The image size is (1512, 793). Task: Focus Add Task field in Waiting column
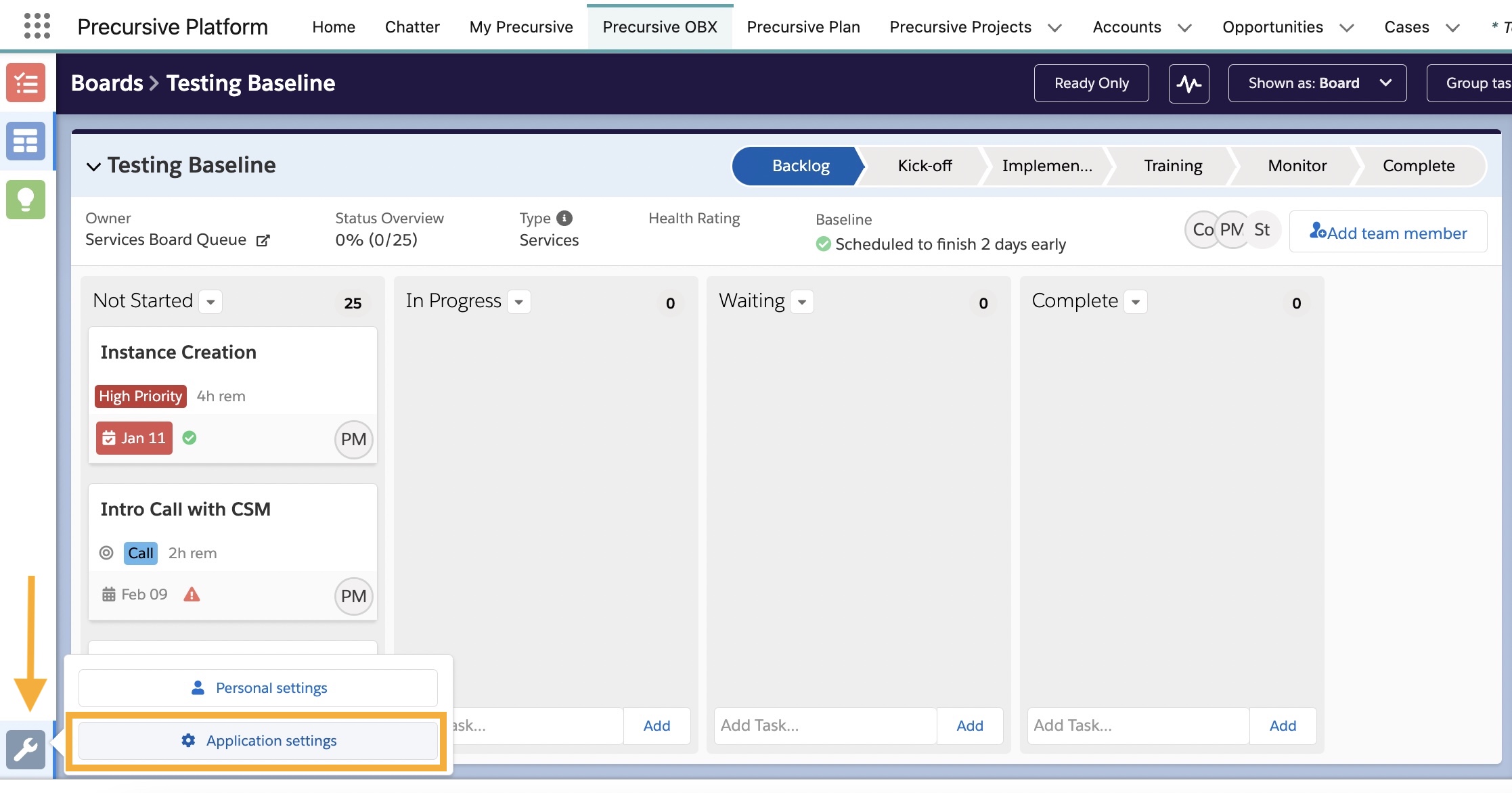(x=826, y=726)
